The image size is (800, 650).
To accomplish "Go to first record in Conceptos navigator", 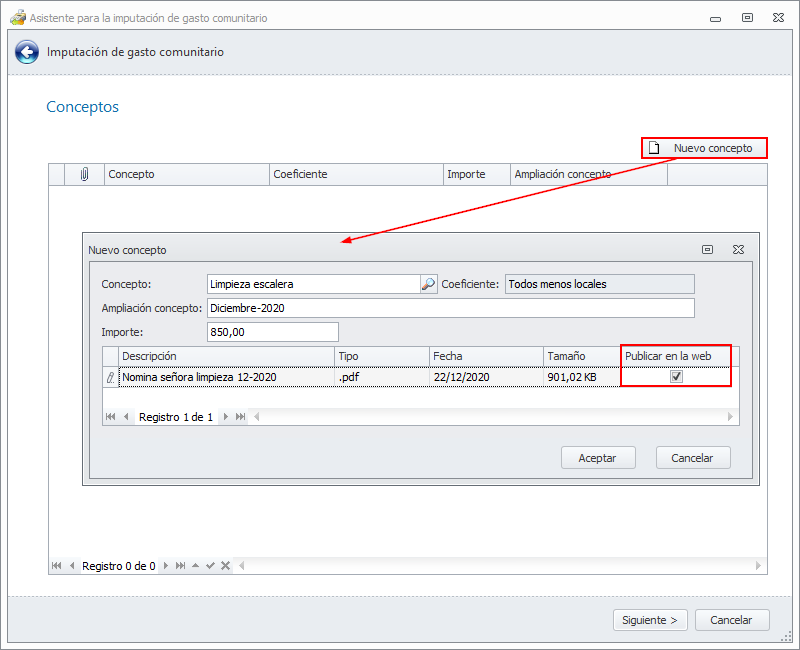I will (57, 566).
